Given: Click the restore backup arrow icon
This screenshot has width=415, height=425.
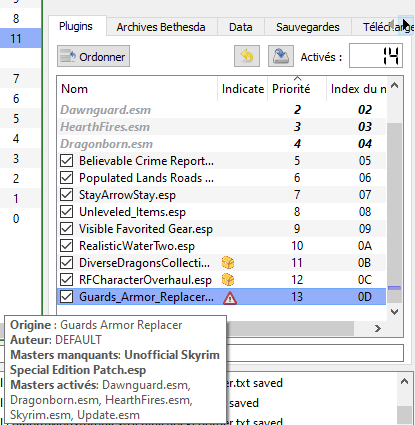Looking at the screenshot, I should click(x=247, y=56).
